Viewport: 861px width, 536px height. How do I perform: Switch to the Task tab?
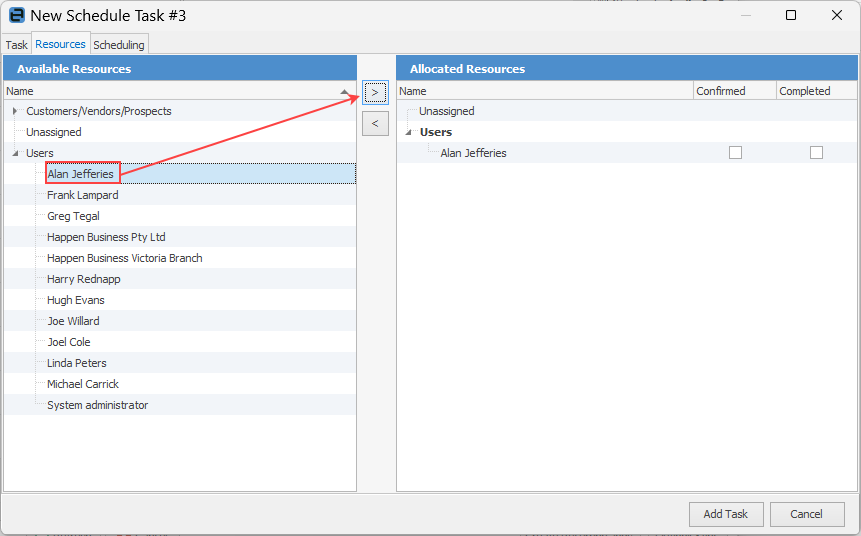tap(16, 44)
